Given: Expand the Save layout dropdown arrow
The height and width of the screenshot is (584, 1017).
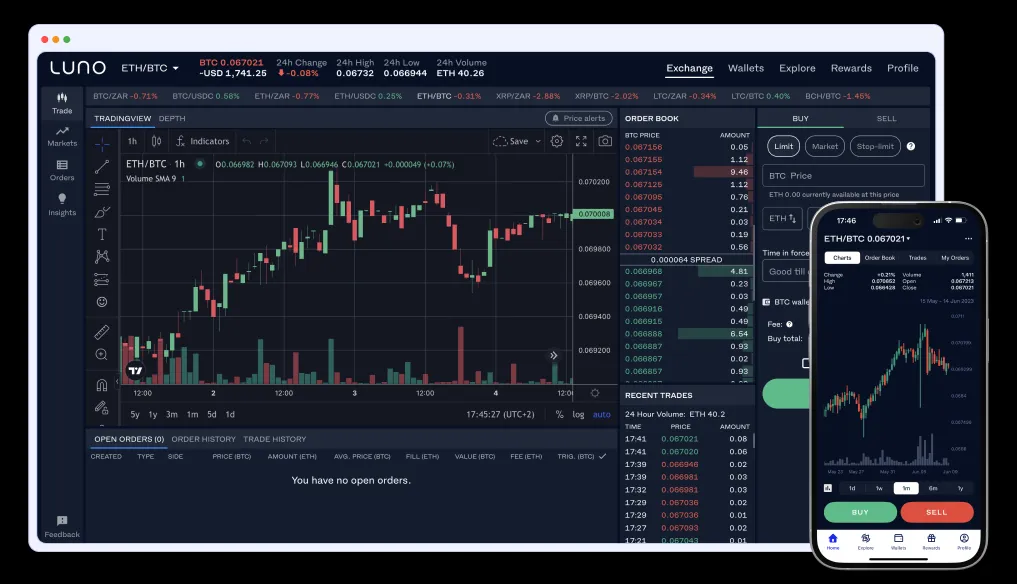Looking at the screenshot, I should pos(536,141).
